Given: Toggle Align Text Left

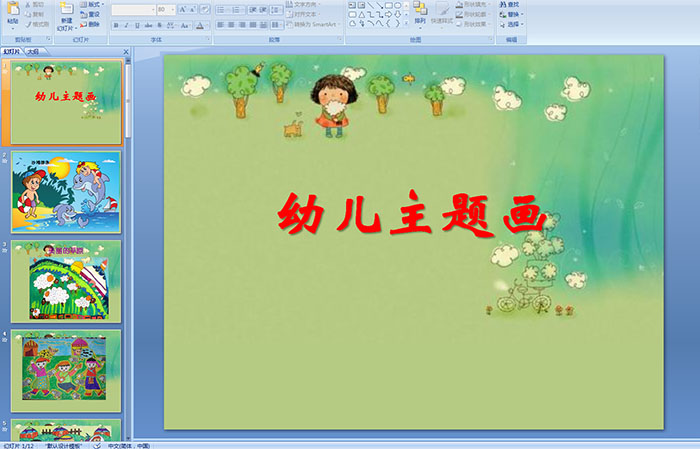Looking at the screenshot, I should tap(221, 25).
